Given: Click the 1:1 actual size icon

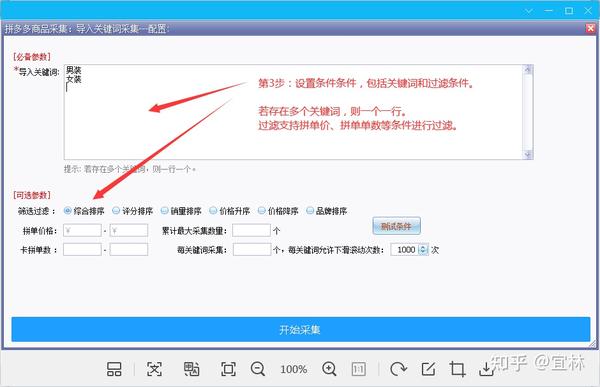Looking at the screenshot, I should point(359,369).
